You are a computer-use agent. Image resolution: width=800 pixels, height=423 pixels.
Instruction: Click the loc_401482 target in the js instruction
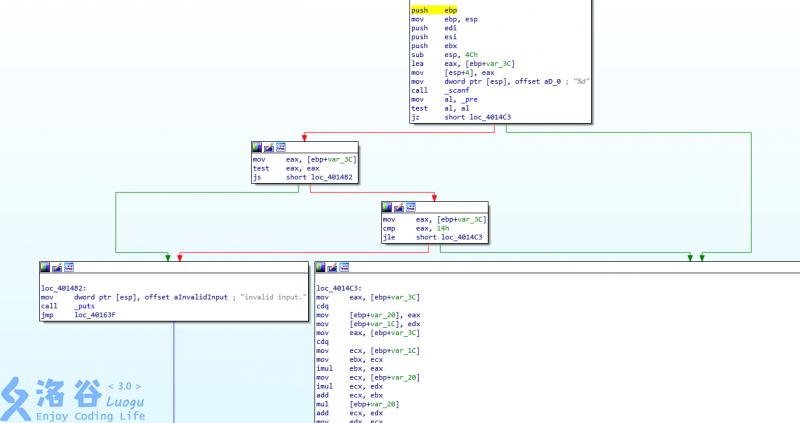pyautogui.click(x=331, y=177)
